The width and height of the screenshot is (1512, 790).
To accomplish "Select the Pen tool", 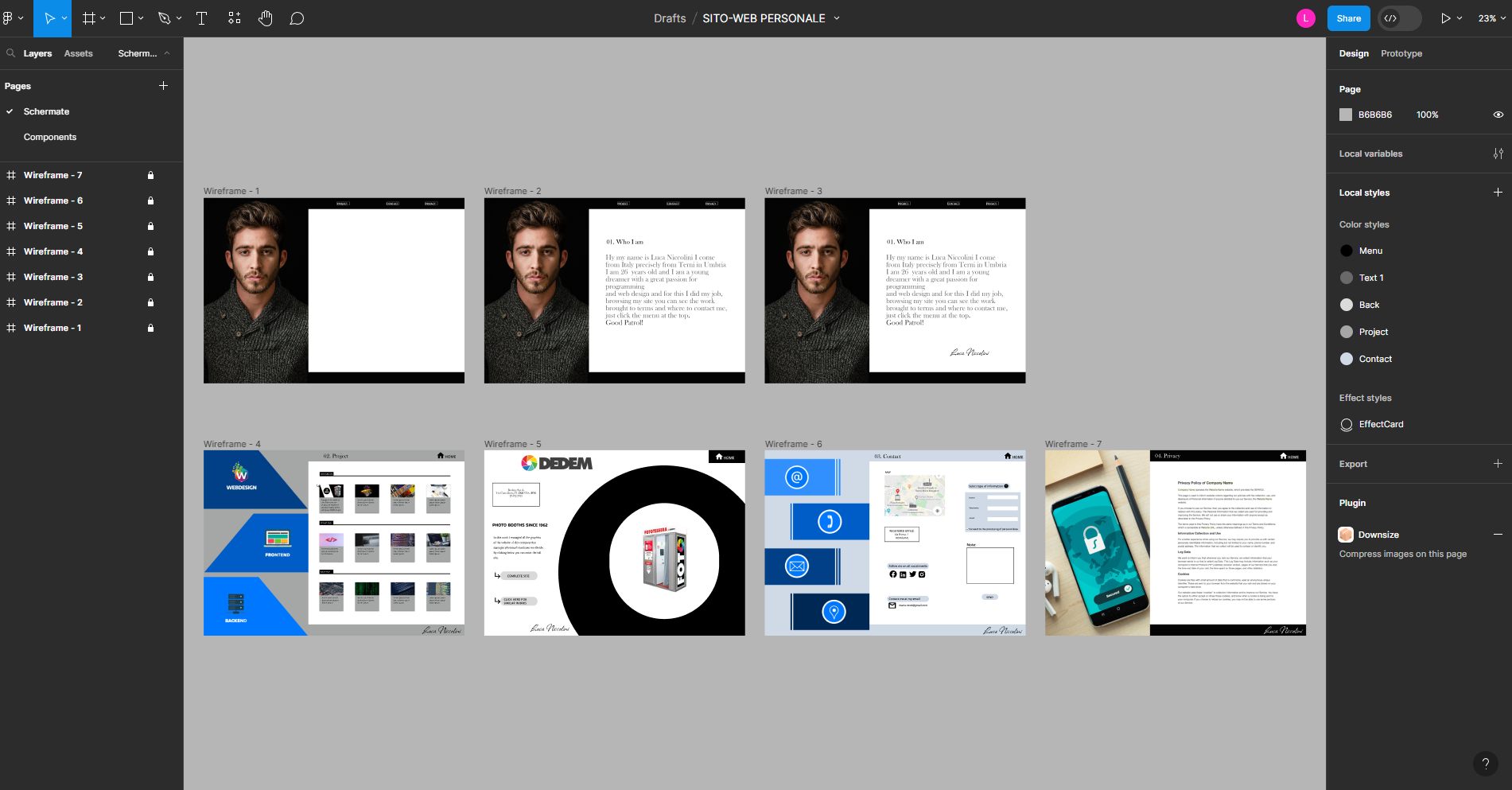I will (164, 18).
